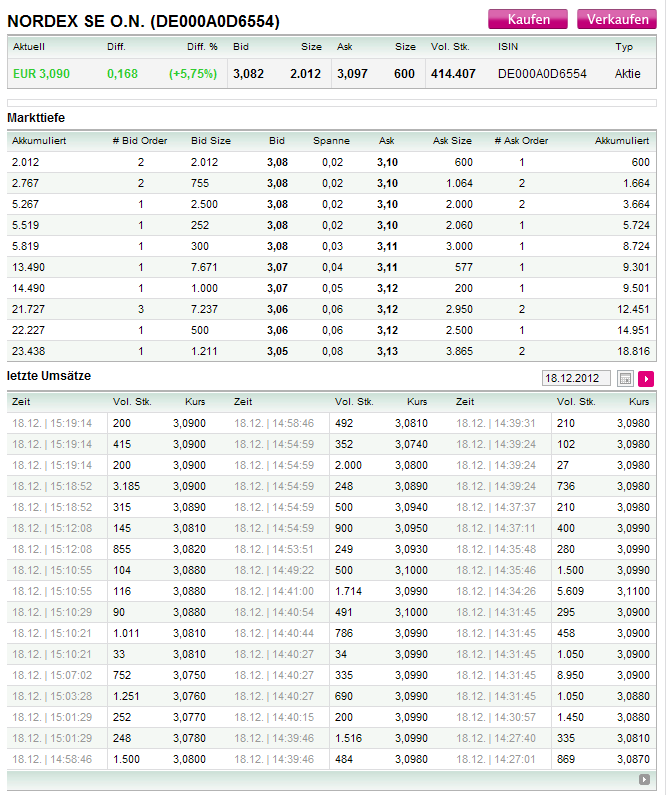
Task: Click trade volume 5.609
Action: pyautogui.click(x=570, y=591)
